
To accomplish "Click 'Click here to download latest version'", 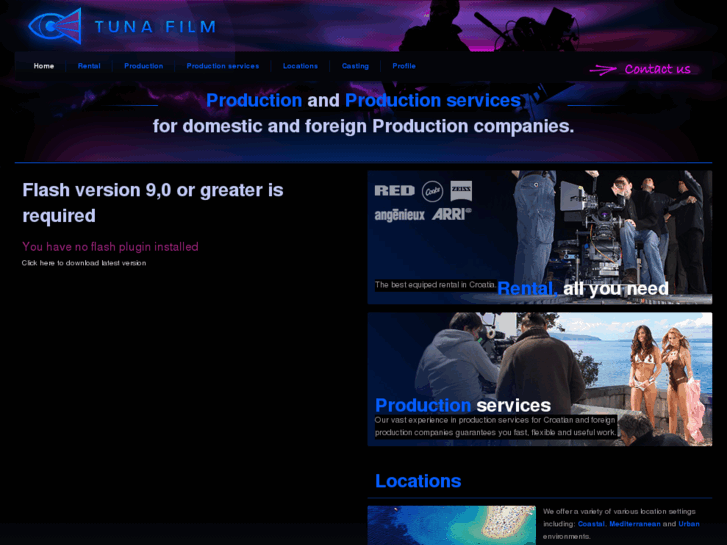I will click(84, 263).
